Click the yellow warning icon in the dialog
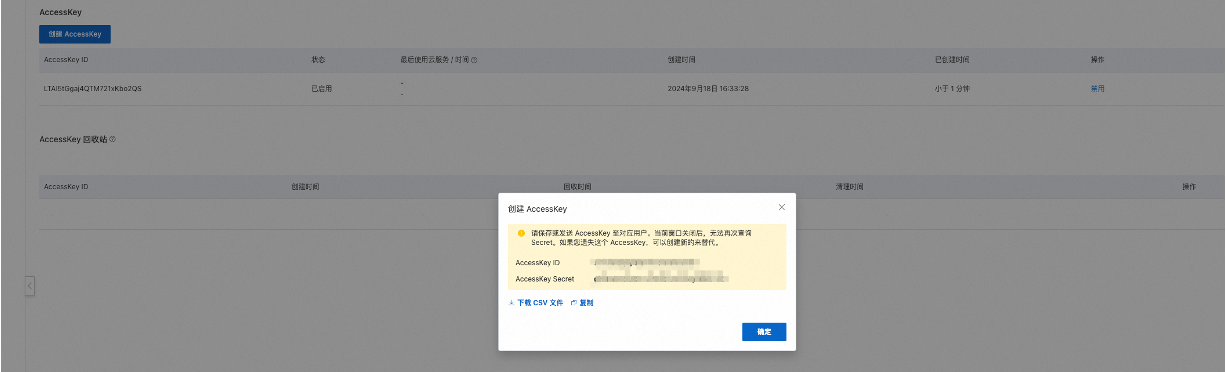 [521, 232]
